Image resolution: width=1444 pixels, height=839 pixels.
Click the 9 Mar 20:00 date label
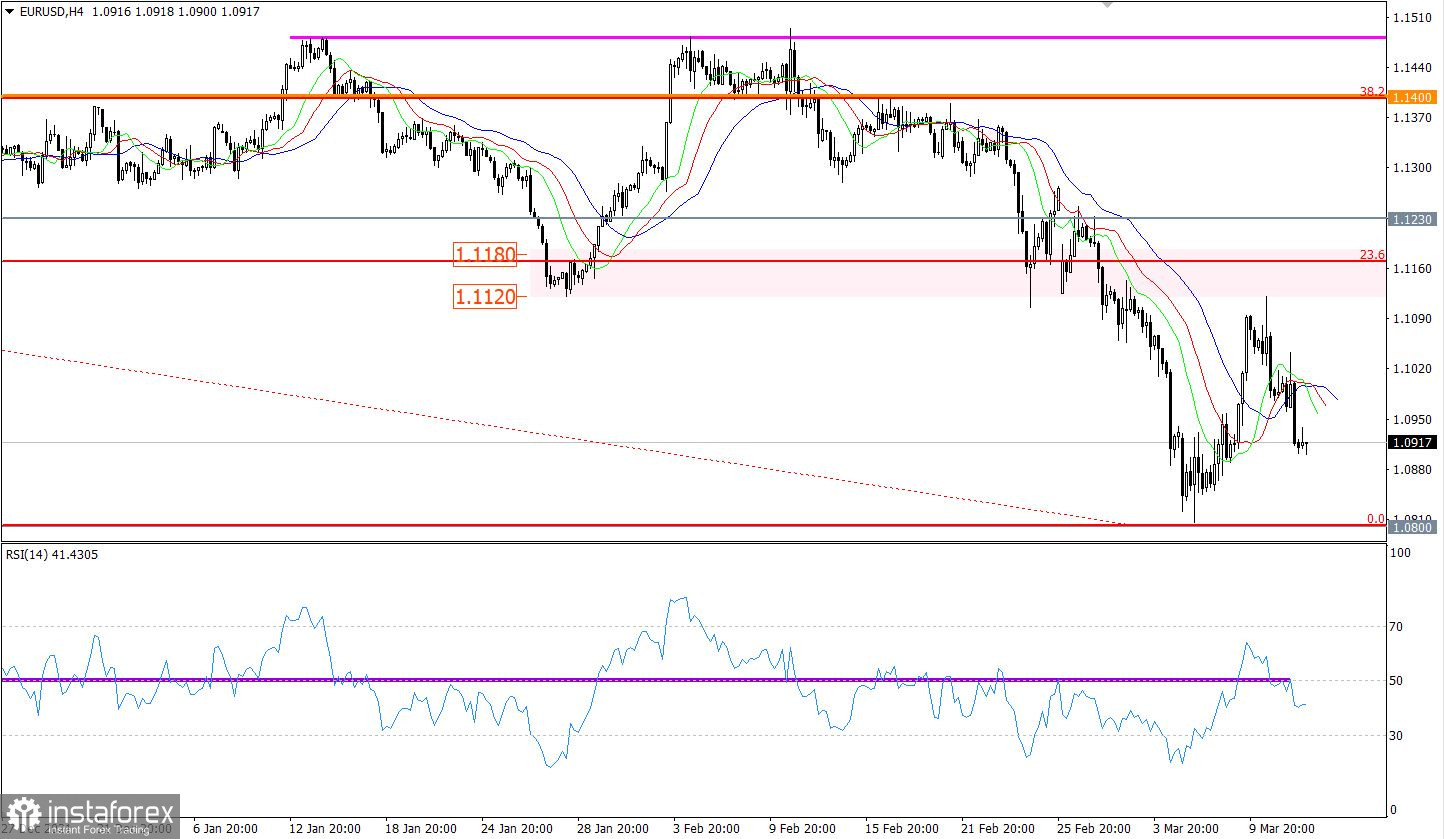pos(1281,829)
